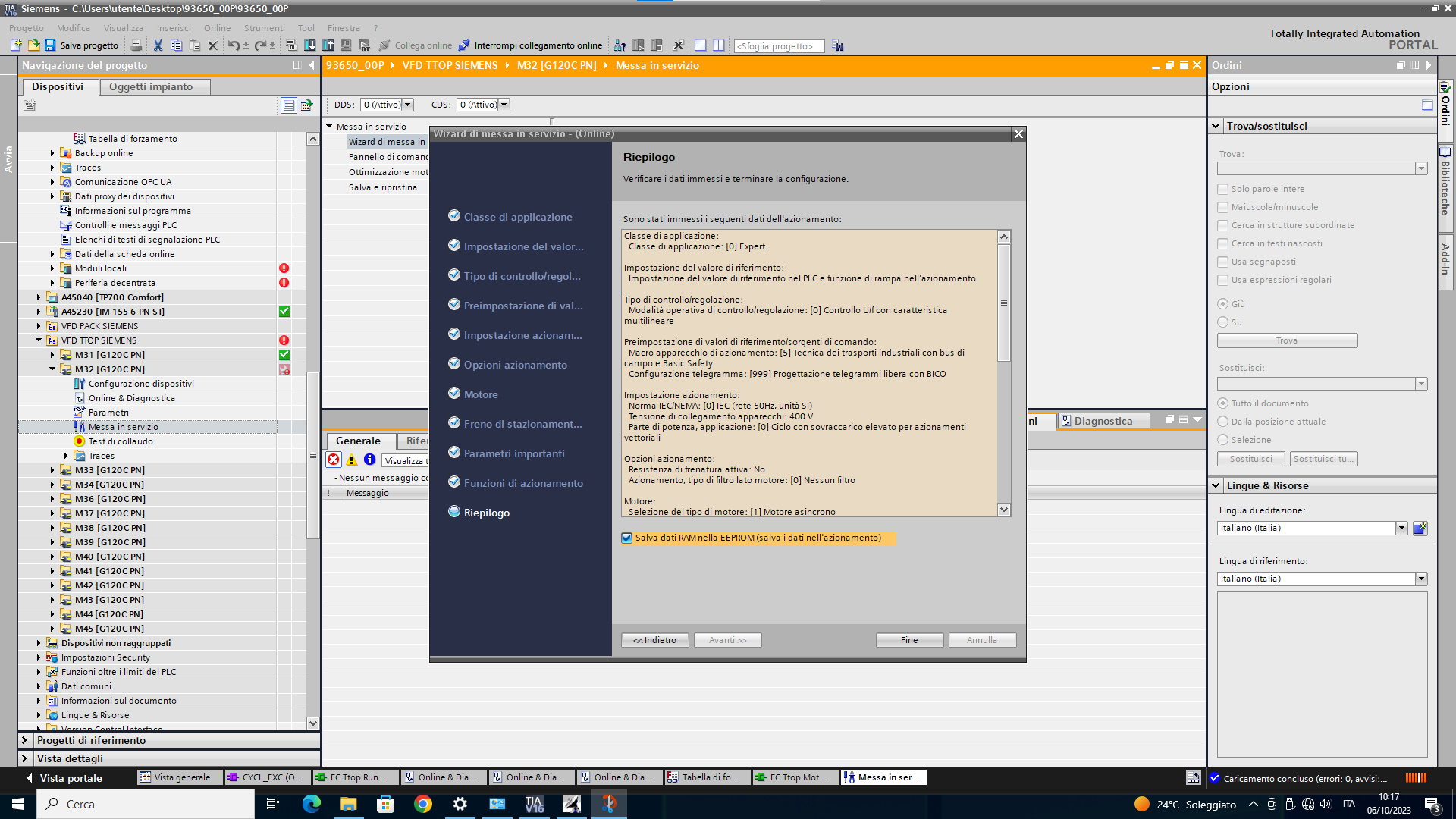Open Google Chrome from taskbar
This screenshot has width=1456, height=819.
point(423,804)
